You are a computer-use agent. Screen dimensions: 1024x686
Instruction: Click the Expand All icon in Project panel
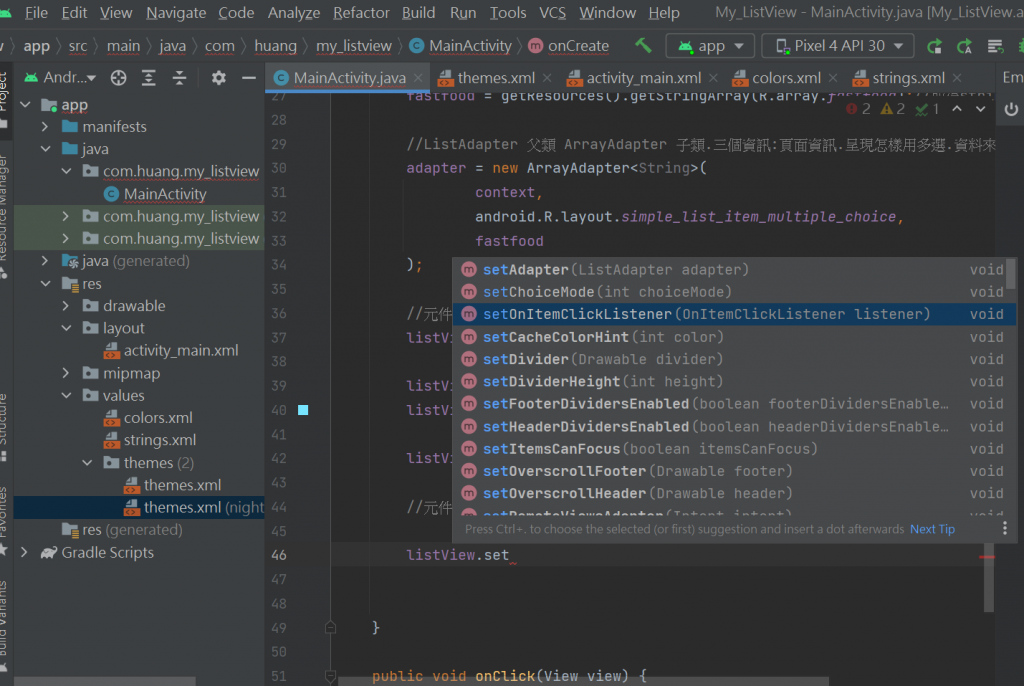pyautogui.click(x=149, y=78)
